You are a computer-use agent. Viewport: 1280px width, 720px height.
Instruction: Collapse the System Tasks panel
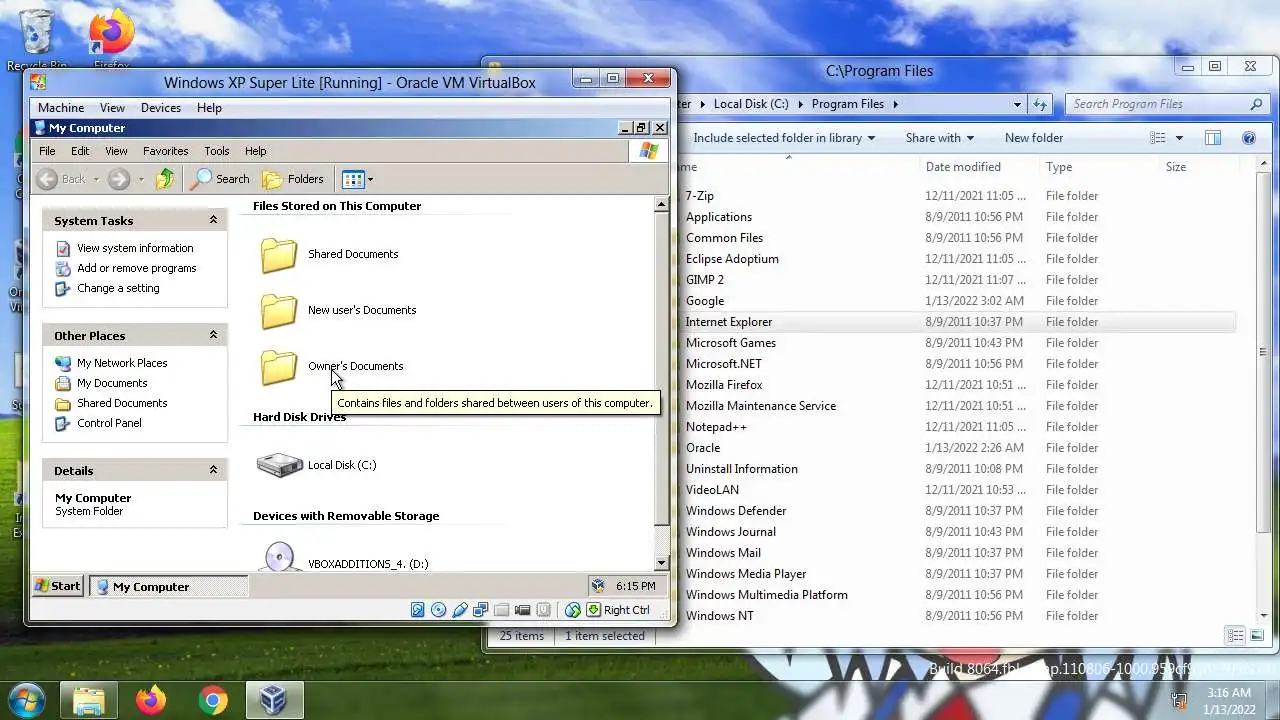tap(213, 220)
